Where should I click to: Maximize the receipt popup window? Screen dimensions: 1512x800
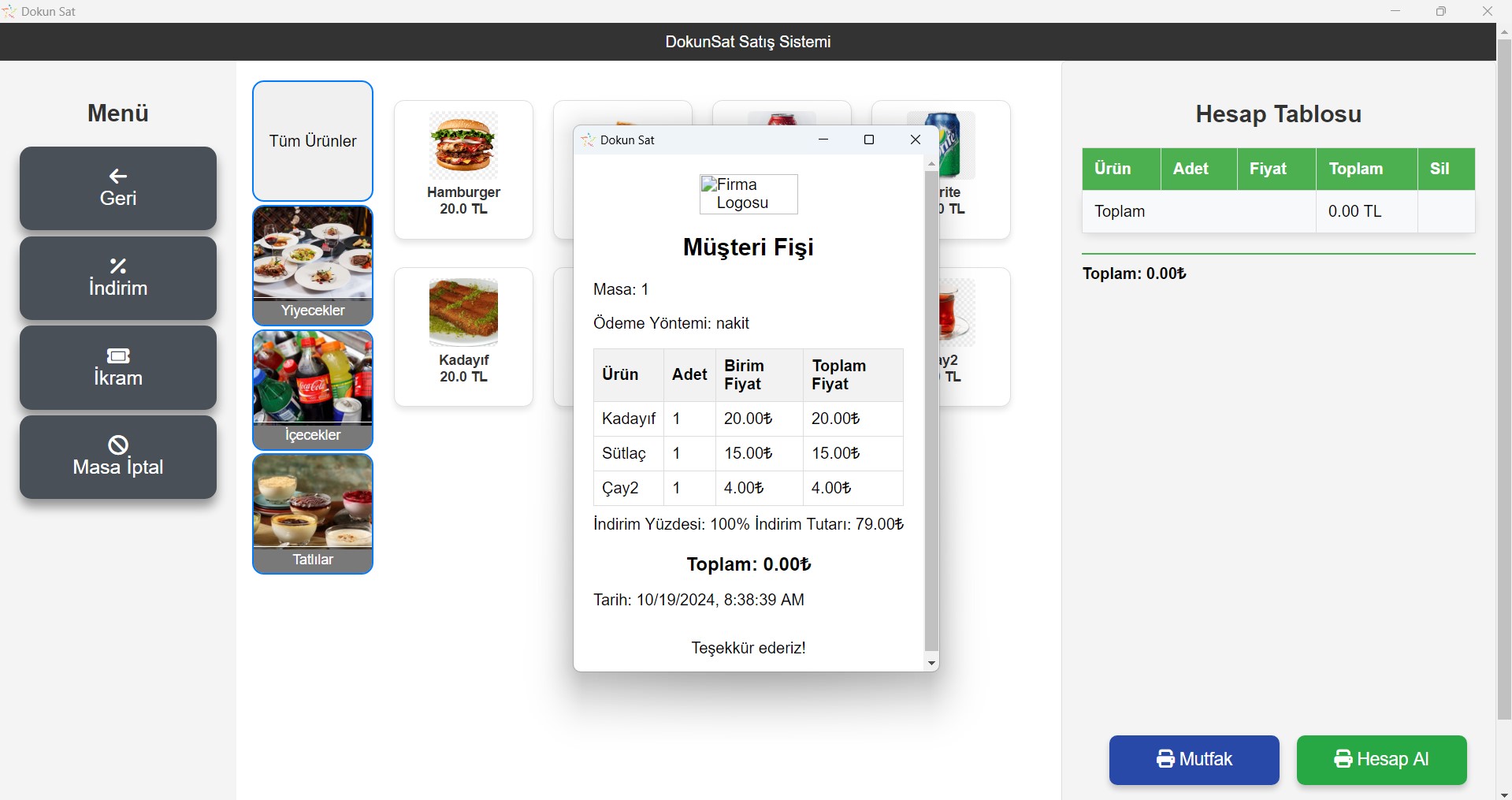click(869, 140)
